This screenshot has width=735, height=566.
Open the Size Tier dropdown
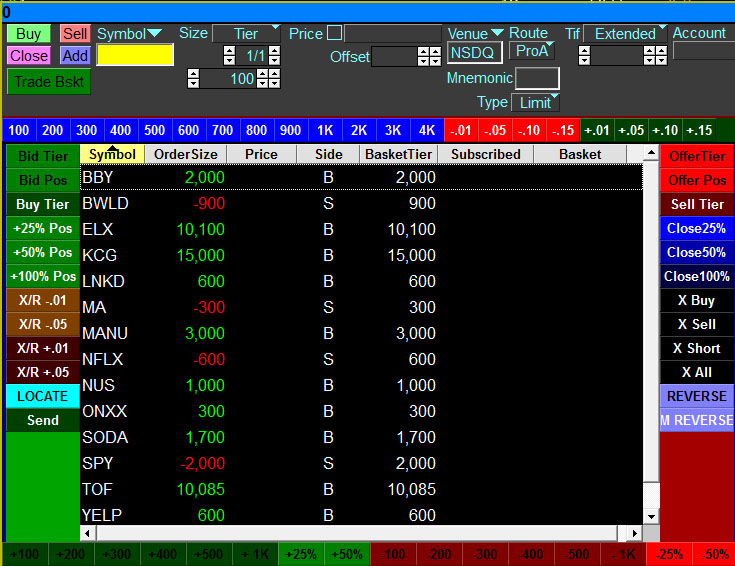(x=246, y=34)
